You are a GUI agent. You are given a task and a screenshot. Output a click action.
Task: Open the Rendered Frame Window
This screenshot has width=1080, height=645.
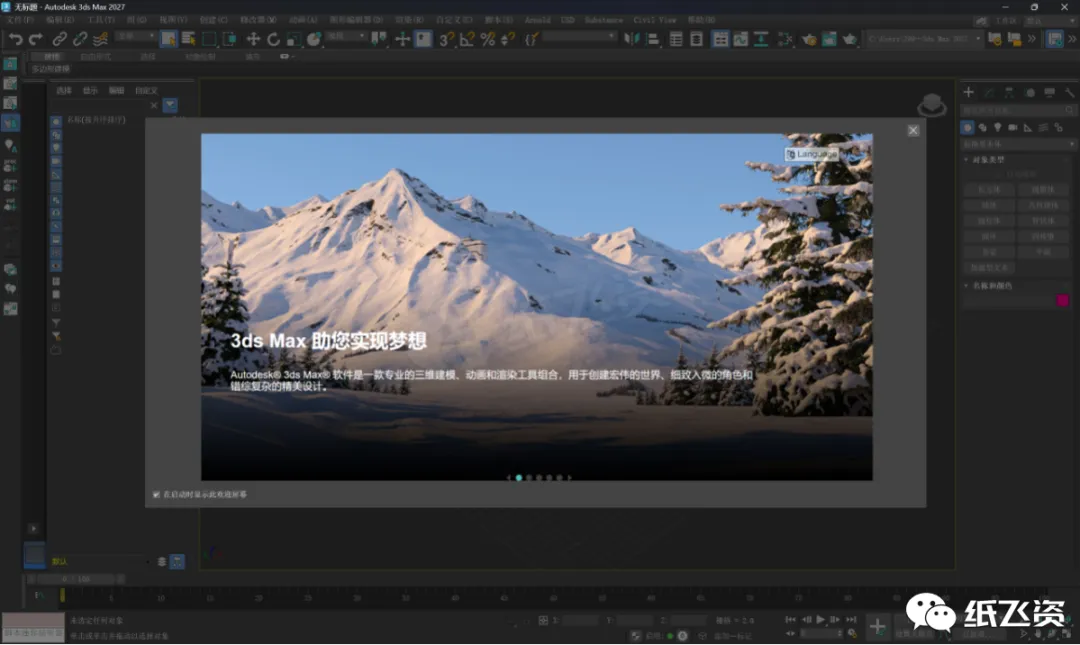click(x=829, y=39)
